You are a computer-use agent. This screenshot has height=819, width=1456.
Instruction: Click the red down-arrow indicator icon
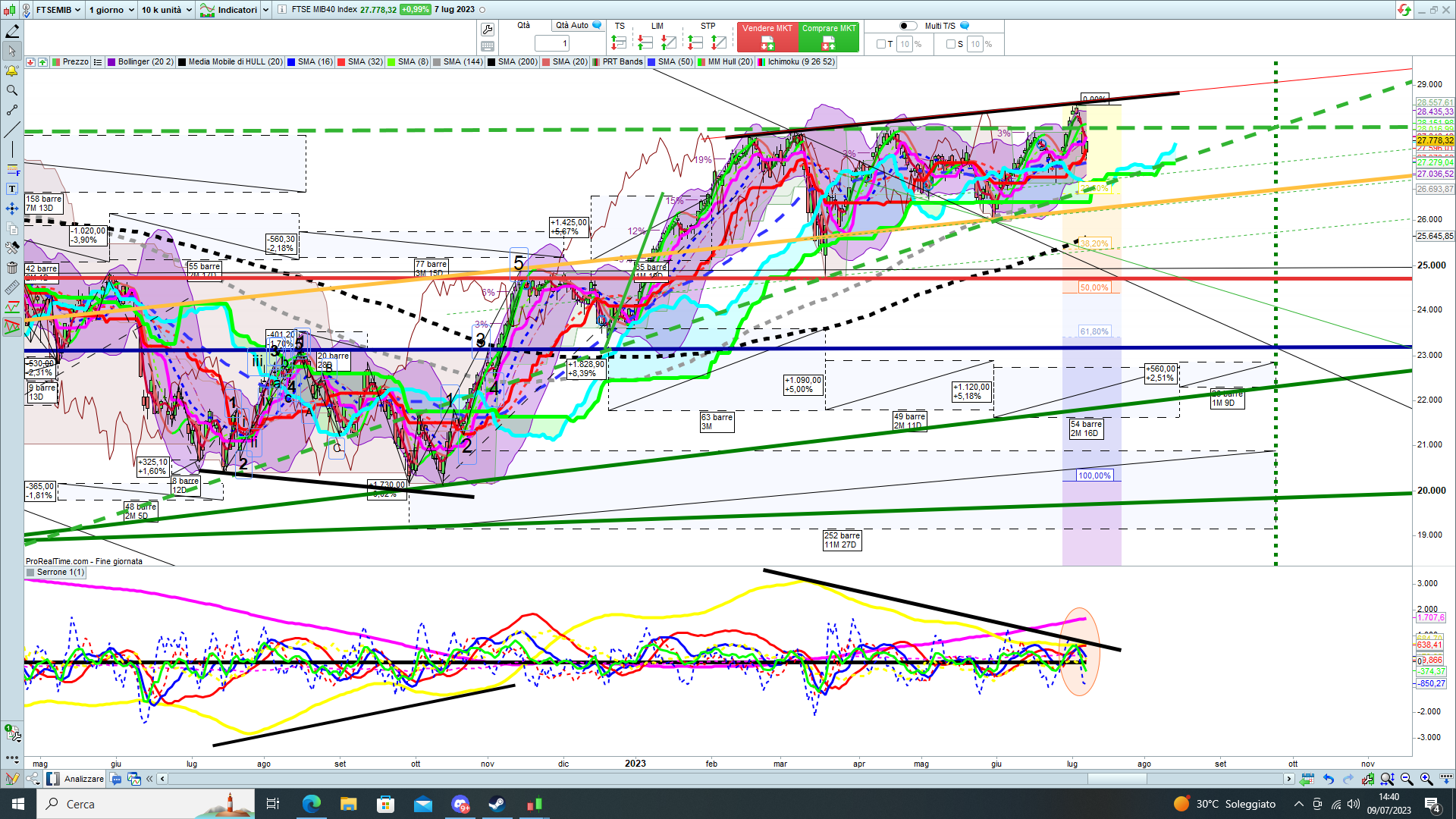coord(30,62)
